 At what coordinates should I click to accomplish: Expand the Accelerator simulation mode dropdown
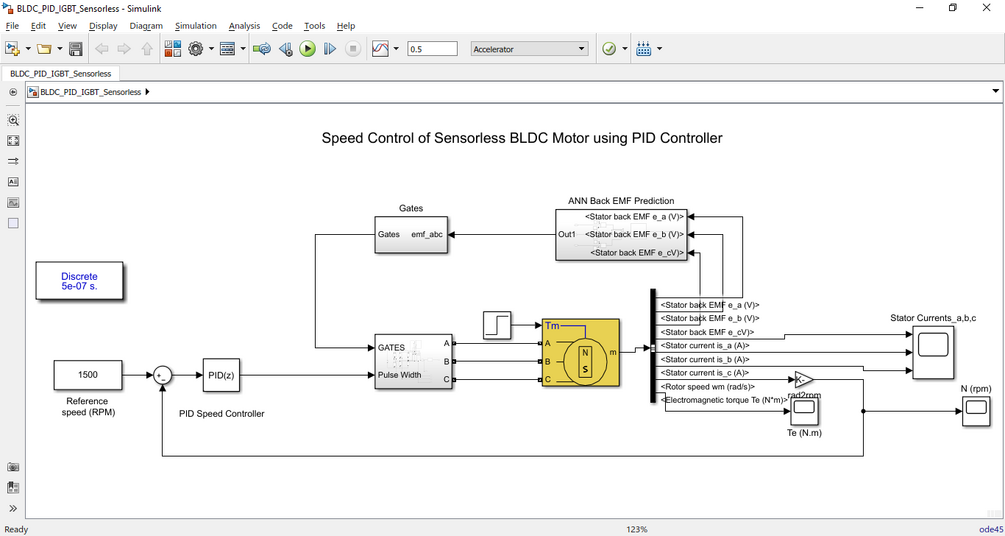click(529, 49)
